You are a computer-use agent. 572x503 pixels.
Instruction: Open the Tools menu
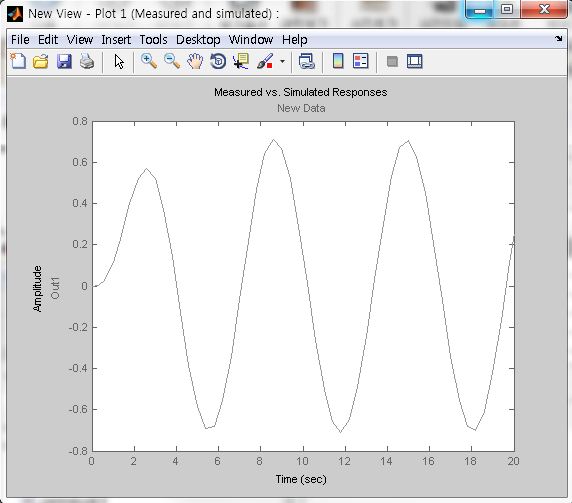click(x=153, y=39)
